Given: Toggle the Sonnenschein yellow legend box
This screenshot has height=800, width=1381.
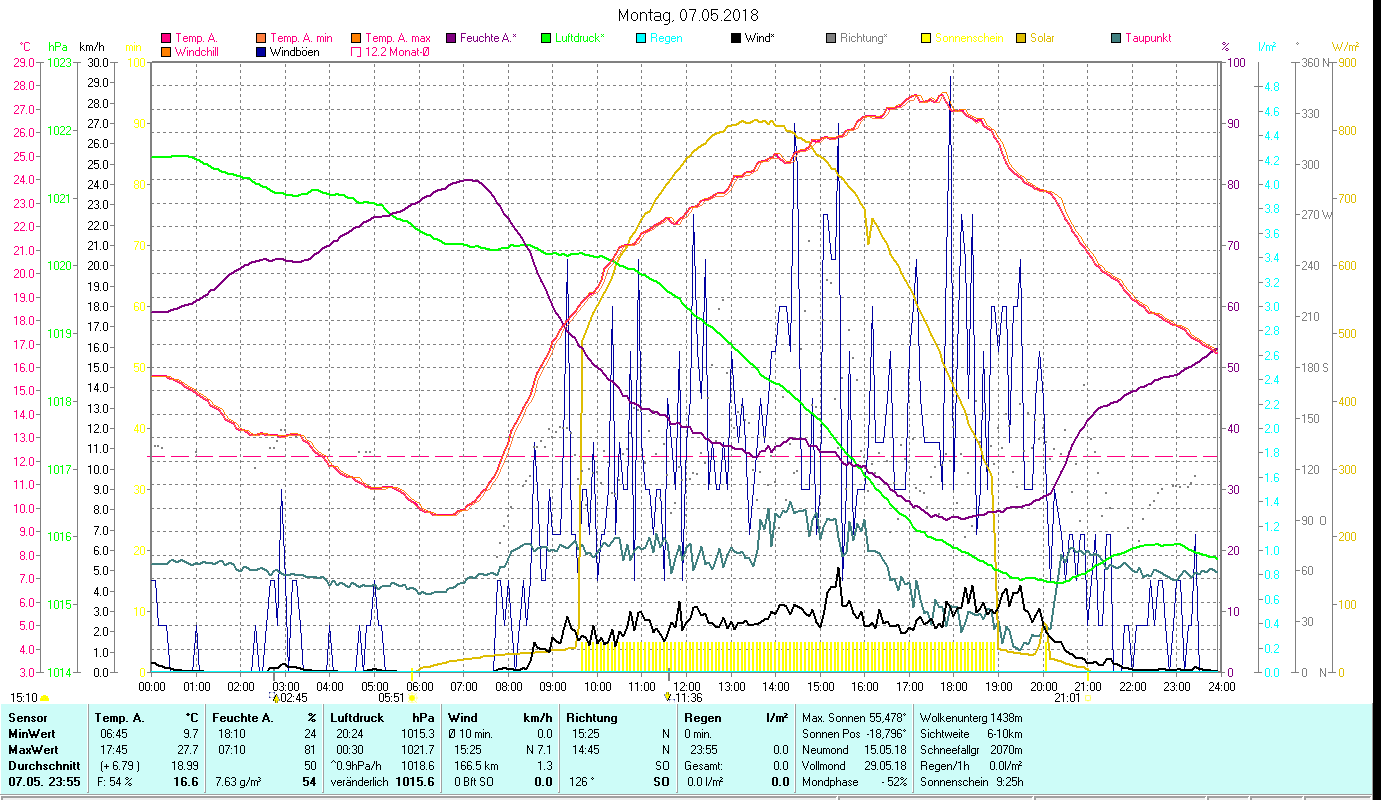Looking at the screenshot, I should 926,38.
